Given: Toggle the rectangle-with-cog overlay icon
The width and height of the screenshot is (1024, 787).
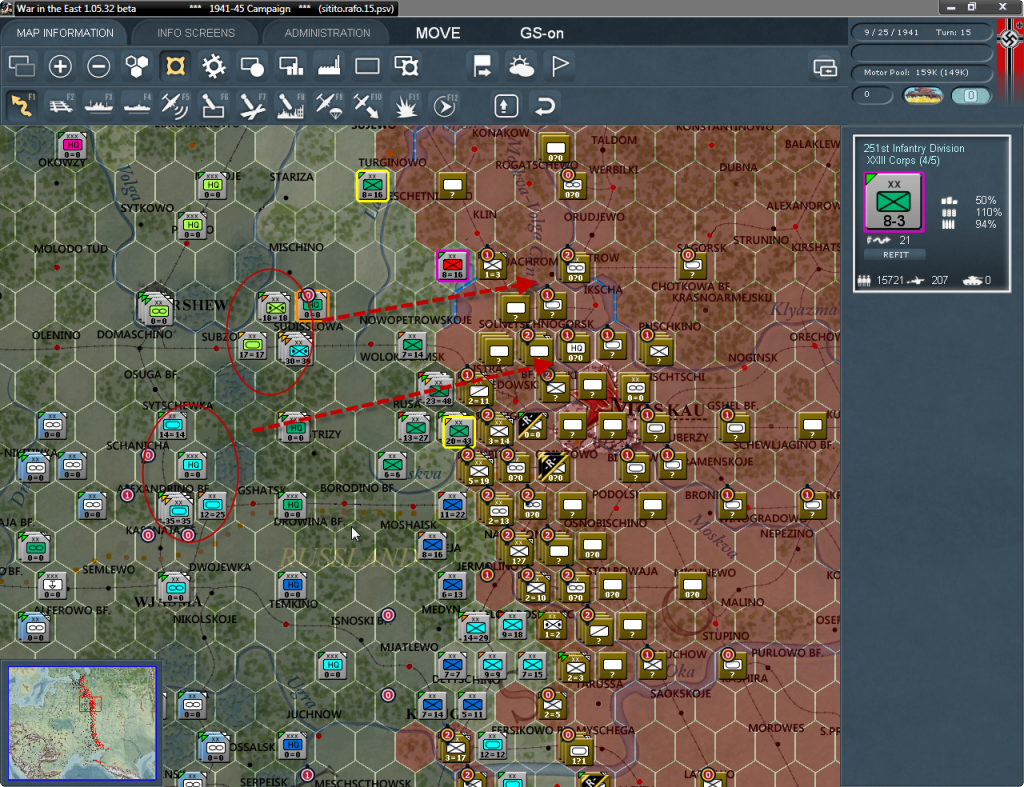Looking at the screenshot, I should (406, 66).
